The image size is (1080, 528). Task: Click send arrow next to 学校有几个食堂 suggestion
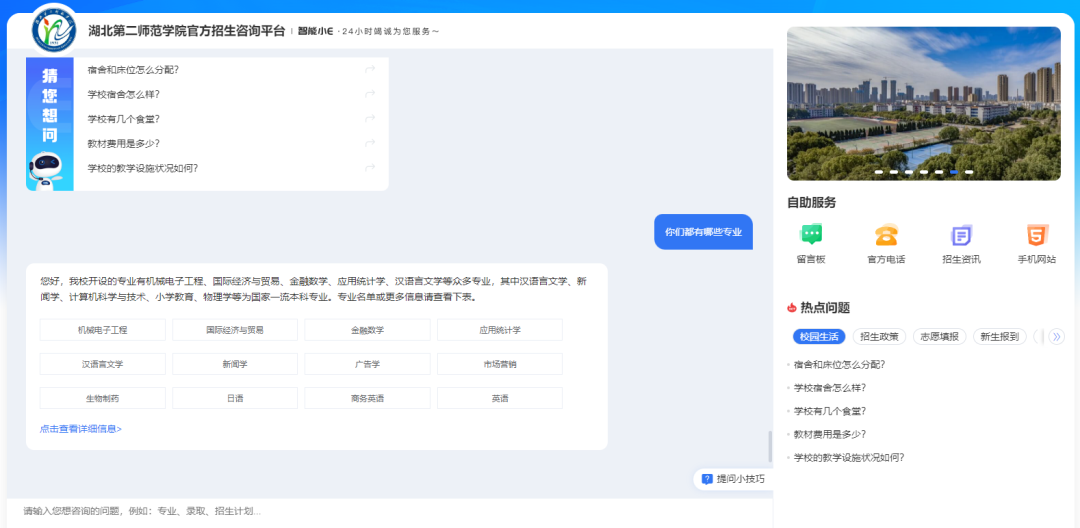click(x=370, y=119)
